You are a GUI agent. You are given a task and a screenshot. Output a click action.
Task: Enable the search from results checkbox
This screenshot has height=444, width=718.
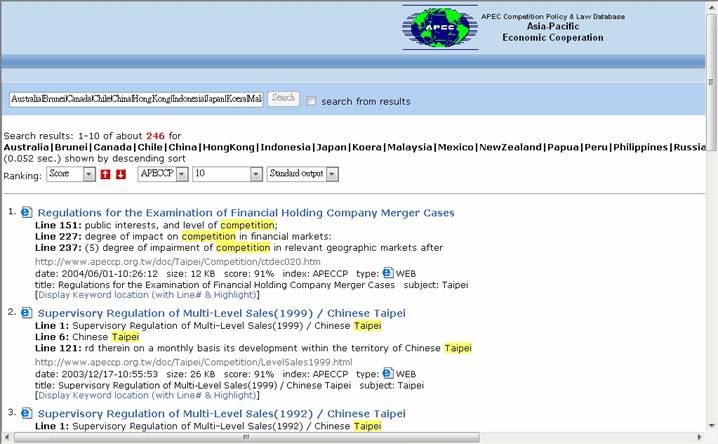pyautogui.click(x=311, y=101)
